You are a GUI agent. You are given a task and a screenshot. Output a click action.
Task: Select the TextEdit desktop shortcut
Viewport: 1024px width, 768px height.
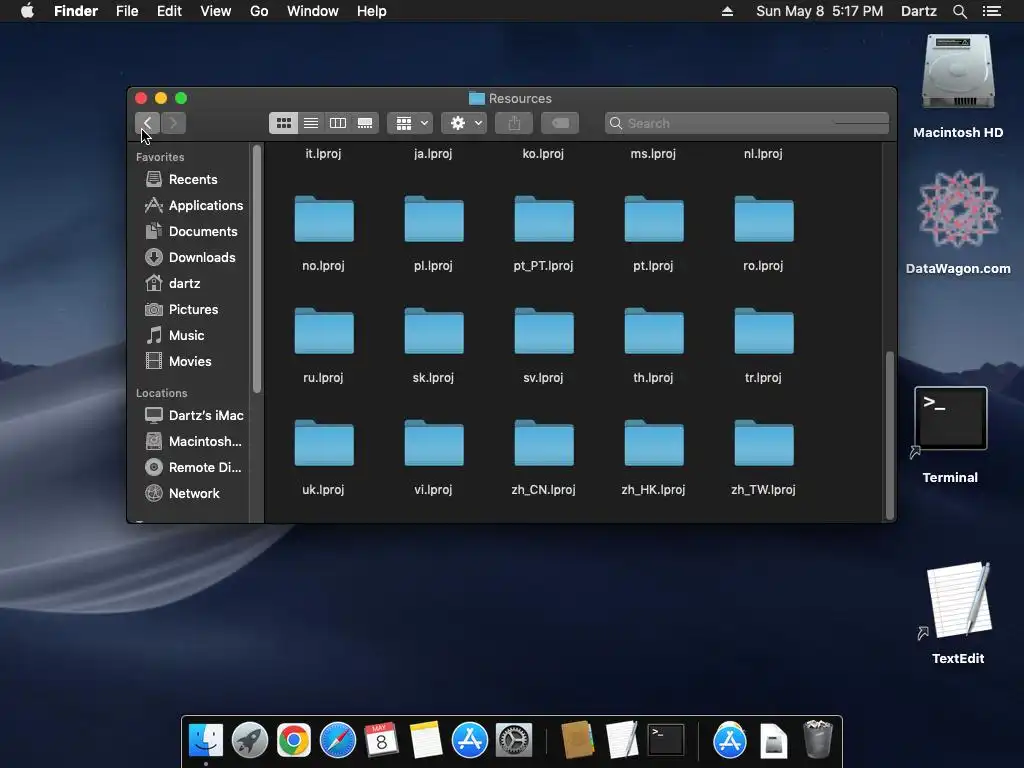(959, 600)
